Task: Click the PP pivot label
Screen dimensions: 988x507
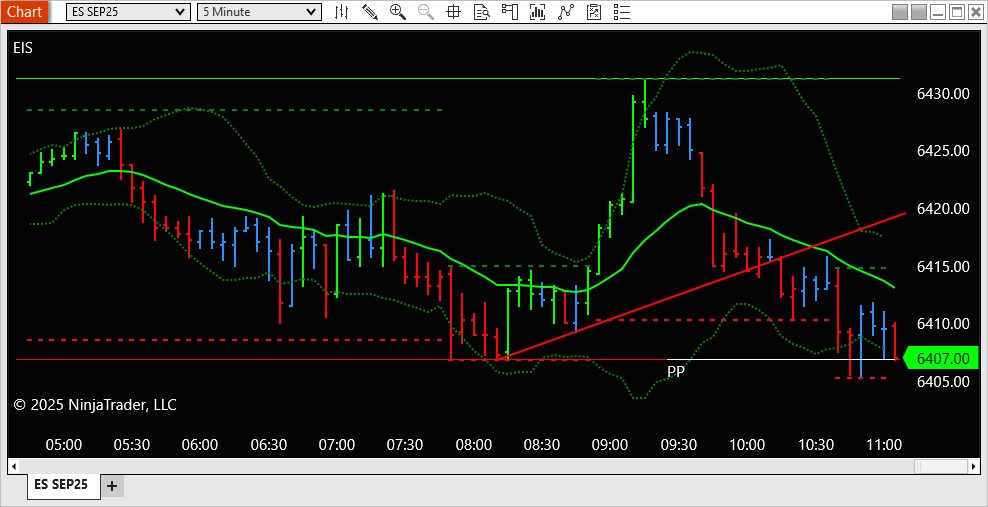Action: click(x=675, y=372)
